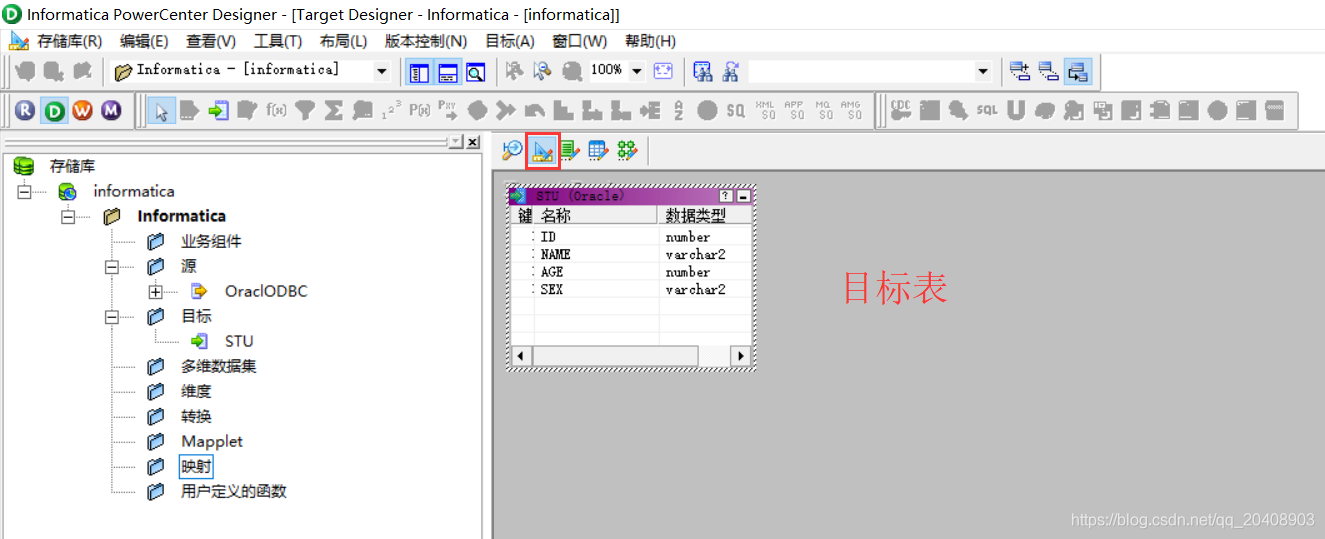Screen dimensions: 1325x539
Task: Open the Source Analyzer workspace tool
Action: tap(512, 150)
